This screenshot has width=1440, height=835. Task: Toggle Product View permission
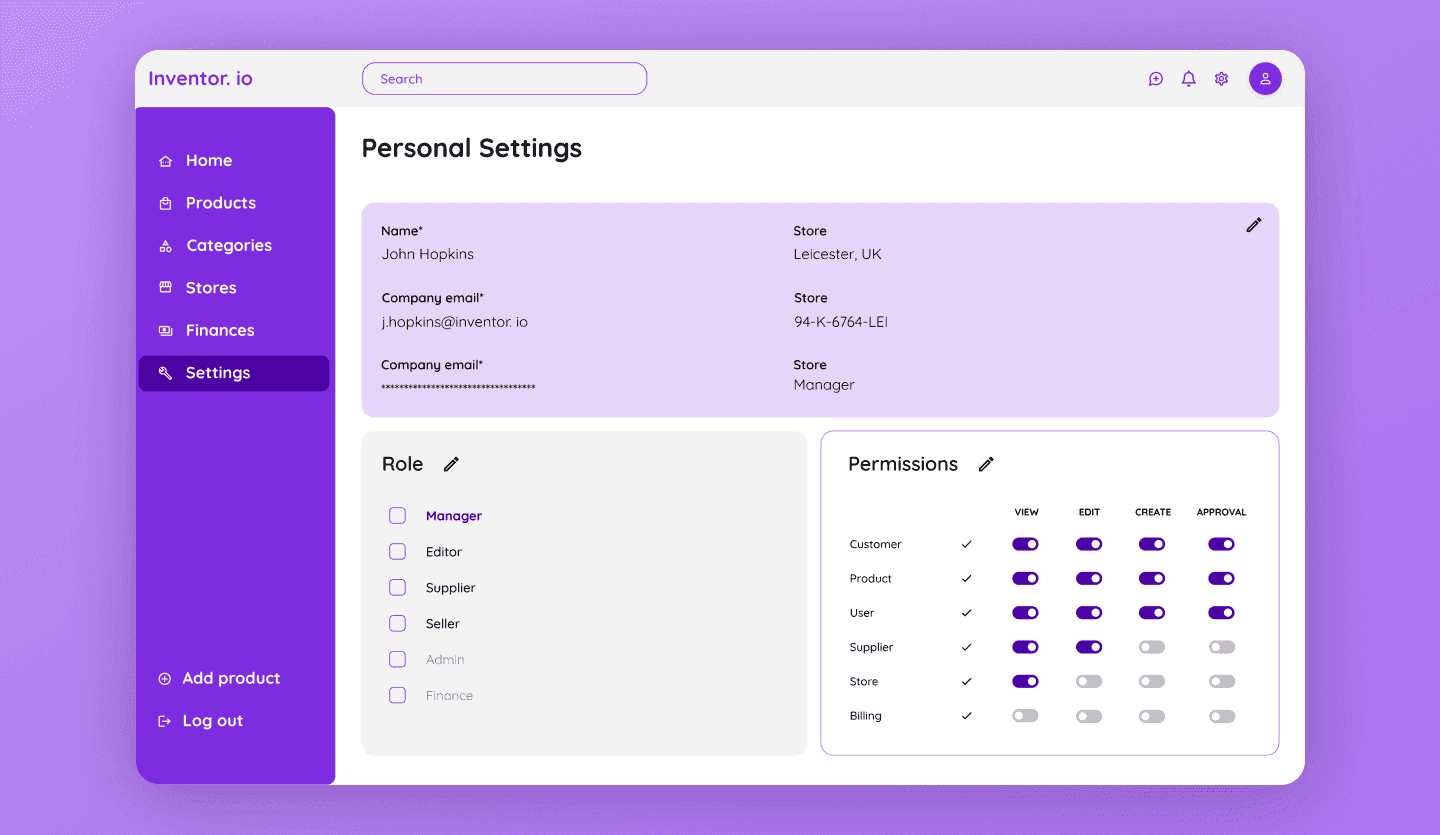tap(1025, 579)
